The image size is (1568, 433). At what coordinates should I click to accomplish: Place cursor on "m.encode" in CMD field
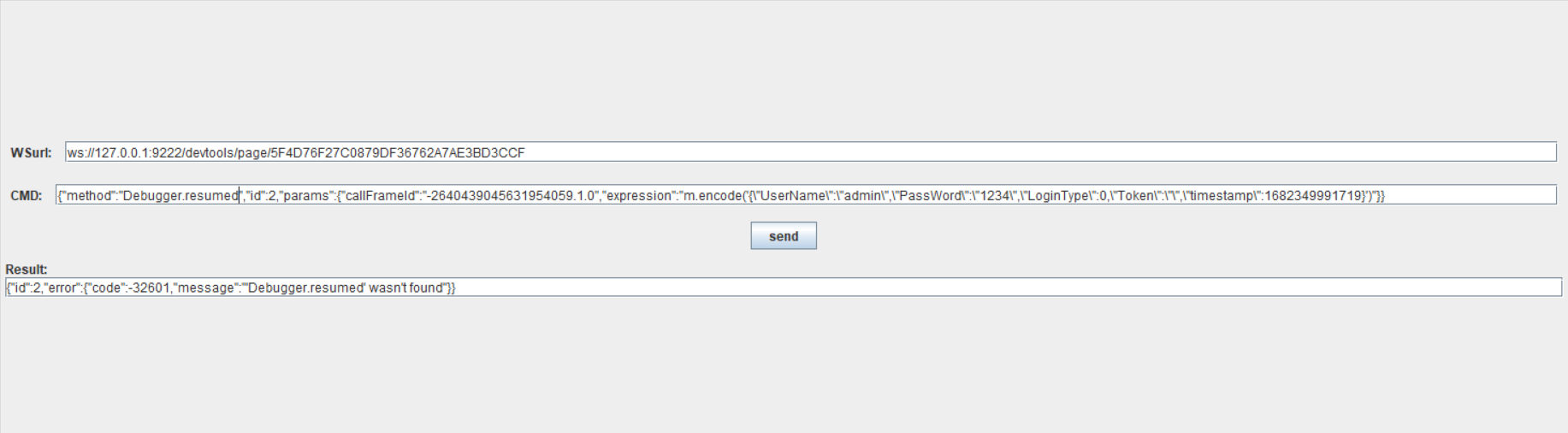coord(712,195)
